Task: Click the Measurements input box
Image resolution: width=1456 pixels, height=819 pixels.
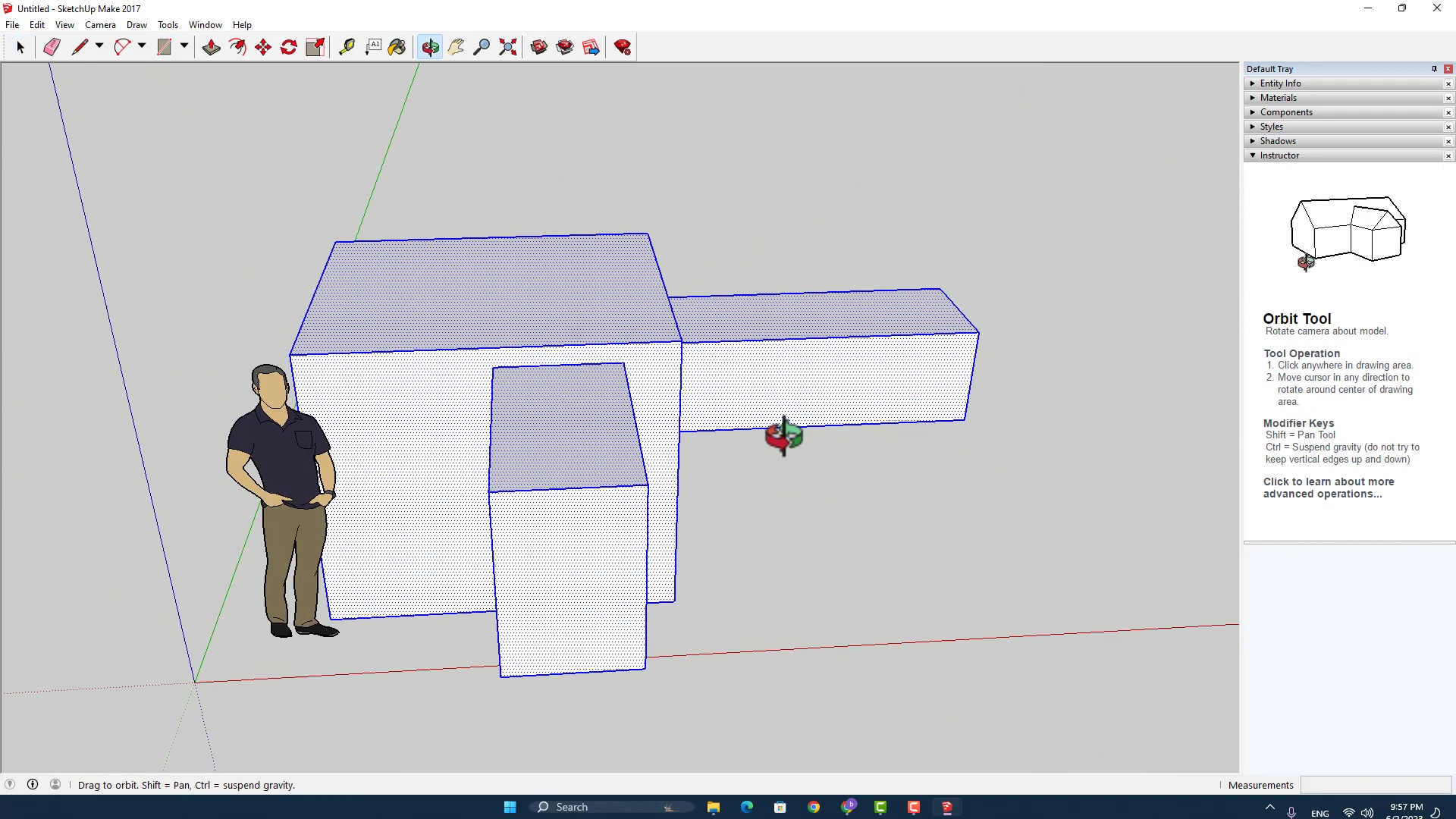Action: tap(1376, 785)
